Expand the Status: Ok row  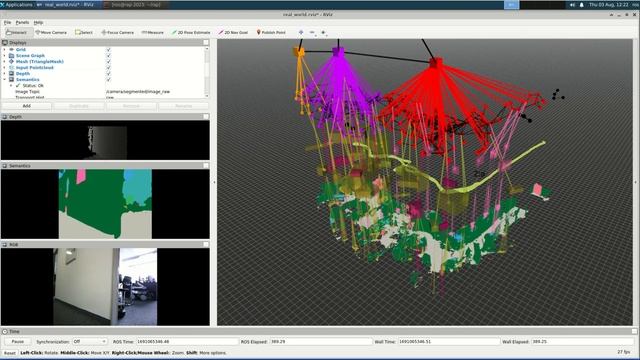[11, 86]
